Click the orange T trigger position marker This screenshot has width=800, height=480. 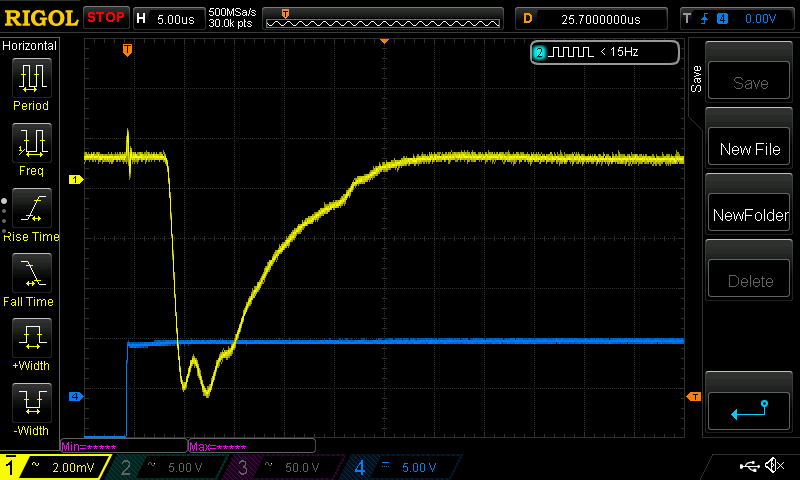[x=128, y=49]
